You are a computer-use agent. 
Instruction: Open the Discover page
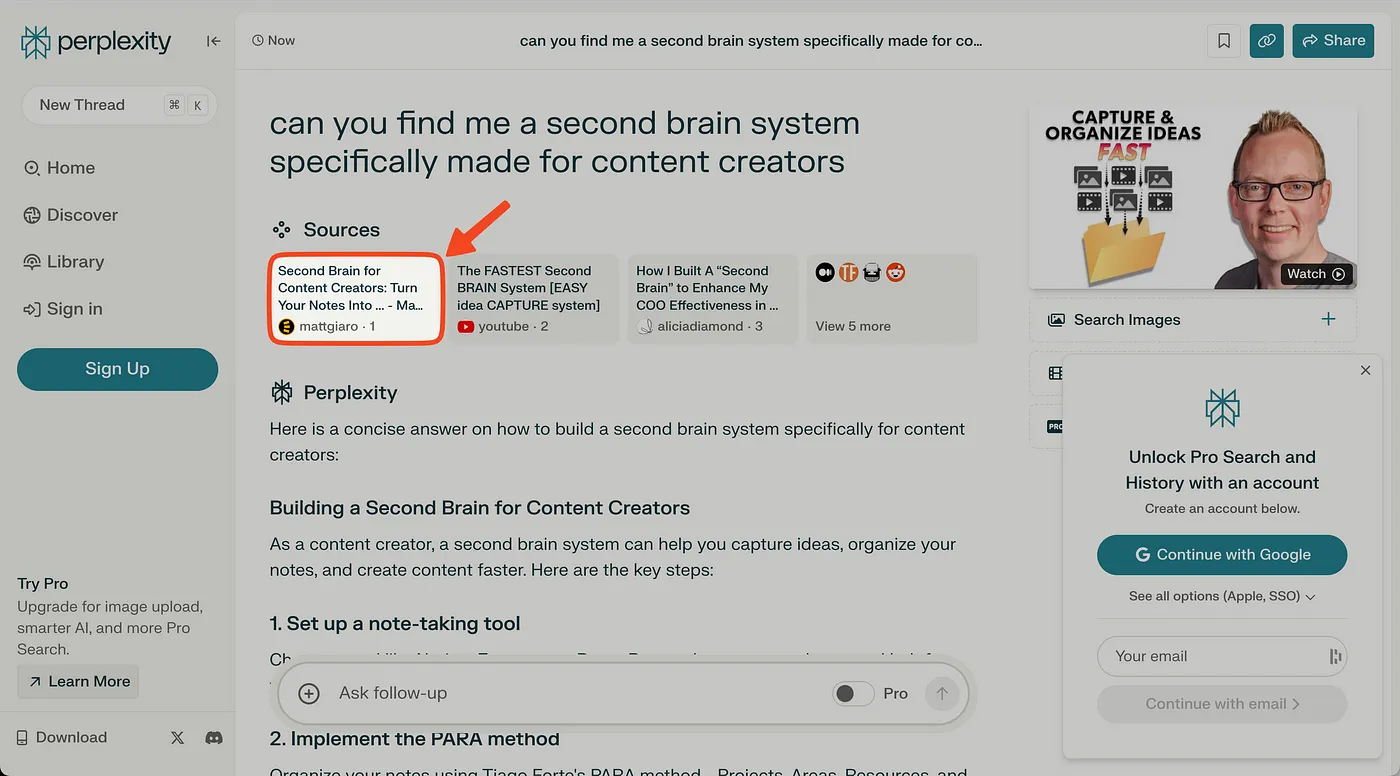pyautogui.click(x=70, y=215)
